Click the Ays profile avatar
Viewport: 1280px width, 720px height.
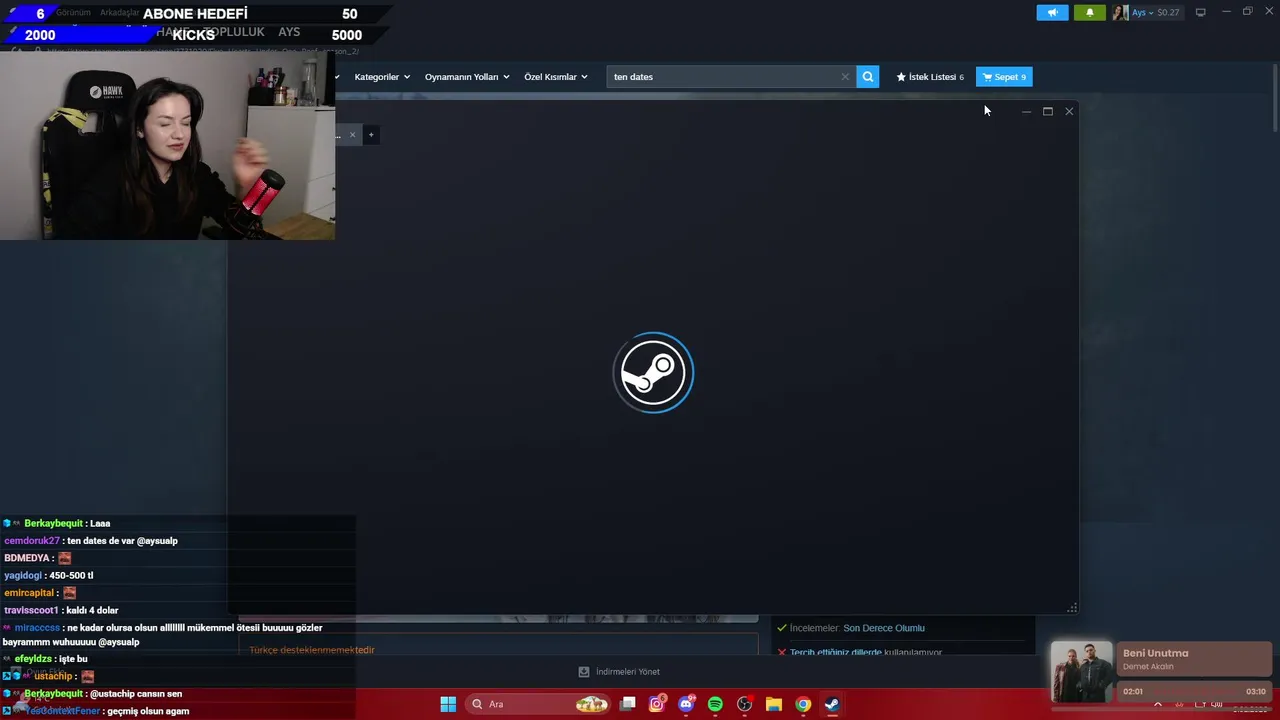(x=1121, y=12)
